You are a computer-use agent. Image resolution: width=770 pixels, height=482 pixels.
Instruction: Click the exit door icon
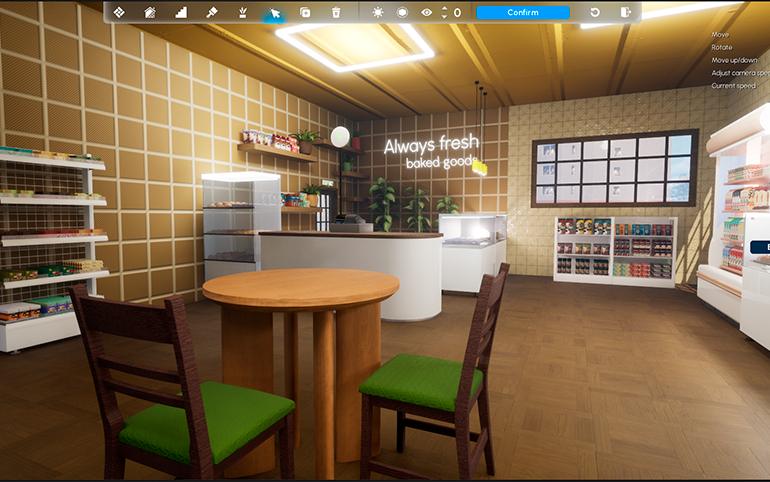626,12
